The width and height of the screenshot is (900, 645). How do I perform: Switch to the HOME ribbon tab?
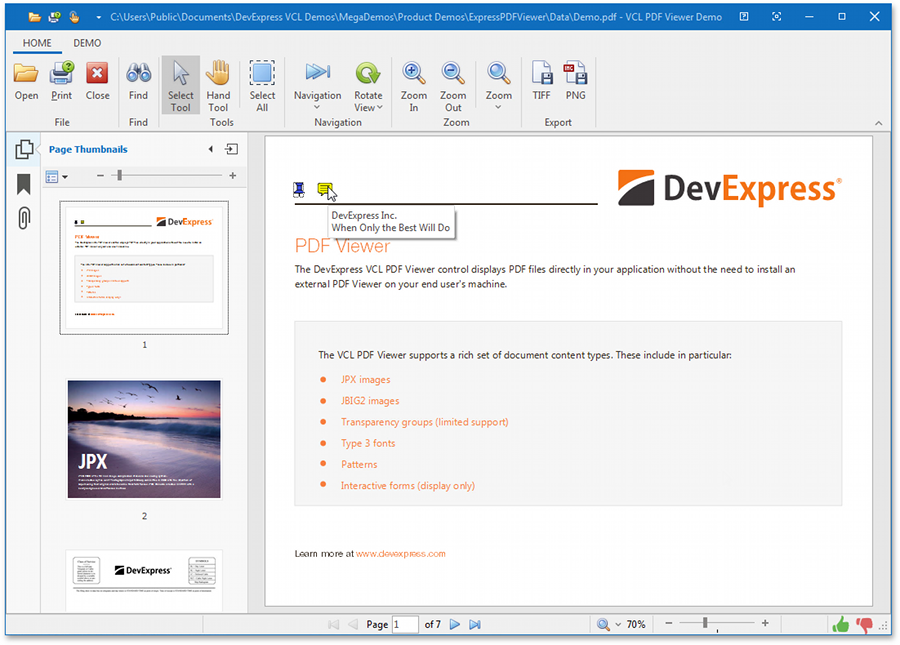tap(37, 43)
